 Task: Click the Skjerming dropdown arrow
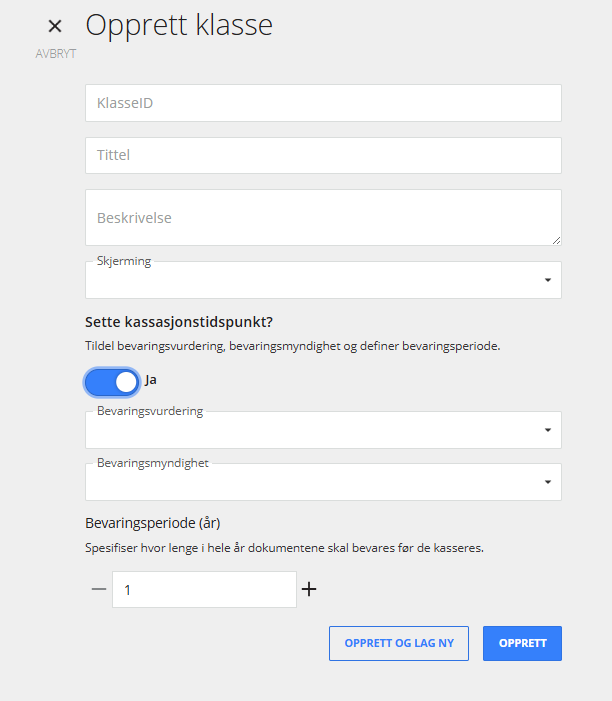pos(548,280)
